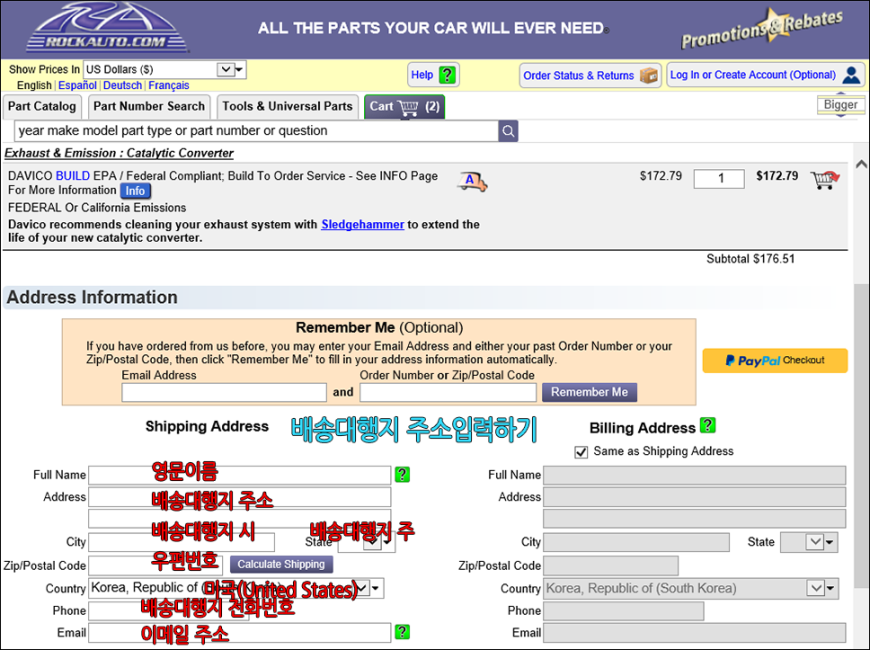This screenshot has width=870, height=650.
Task: Click the PayPal Checkout button
Action: [775, 360]
